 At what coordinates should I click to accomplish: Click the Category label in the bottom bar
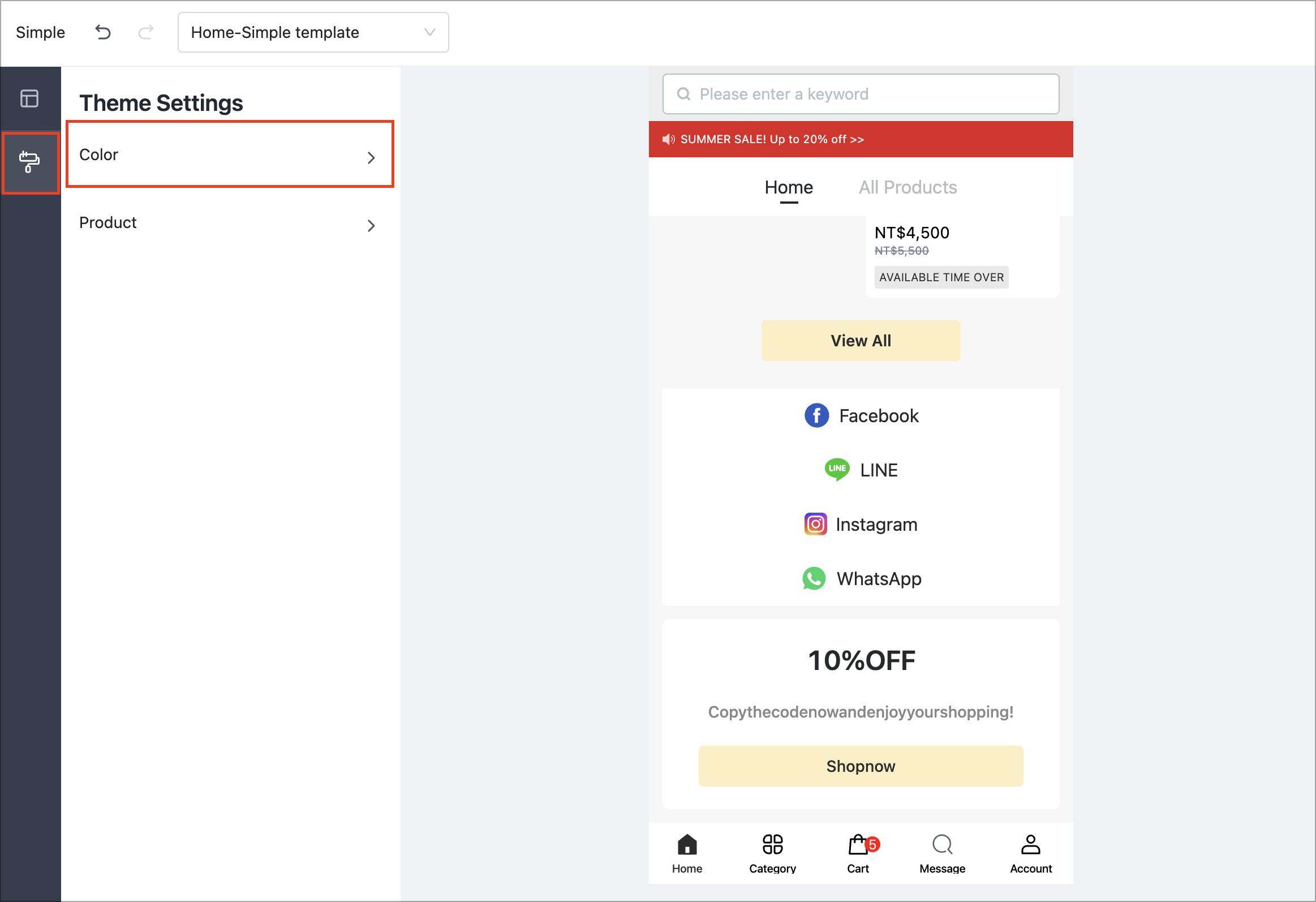coord(772,868)
